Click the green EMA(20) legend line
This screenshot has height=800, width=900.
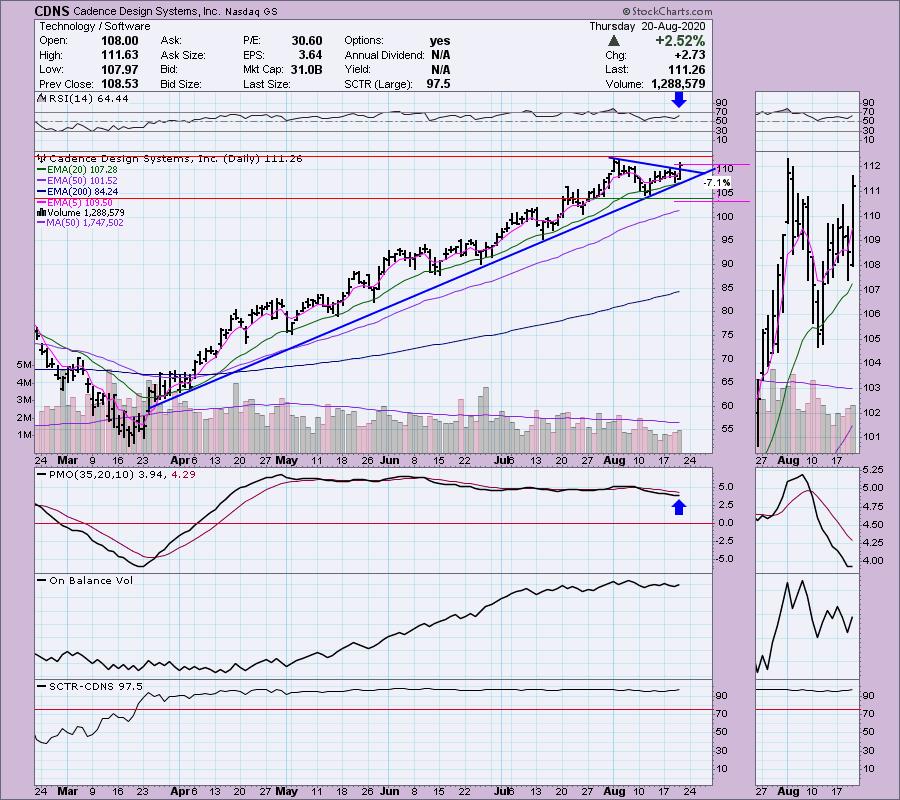[x=42, y=170]
